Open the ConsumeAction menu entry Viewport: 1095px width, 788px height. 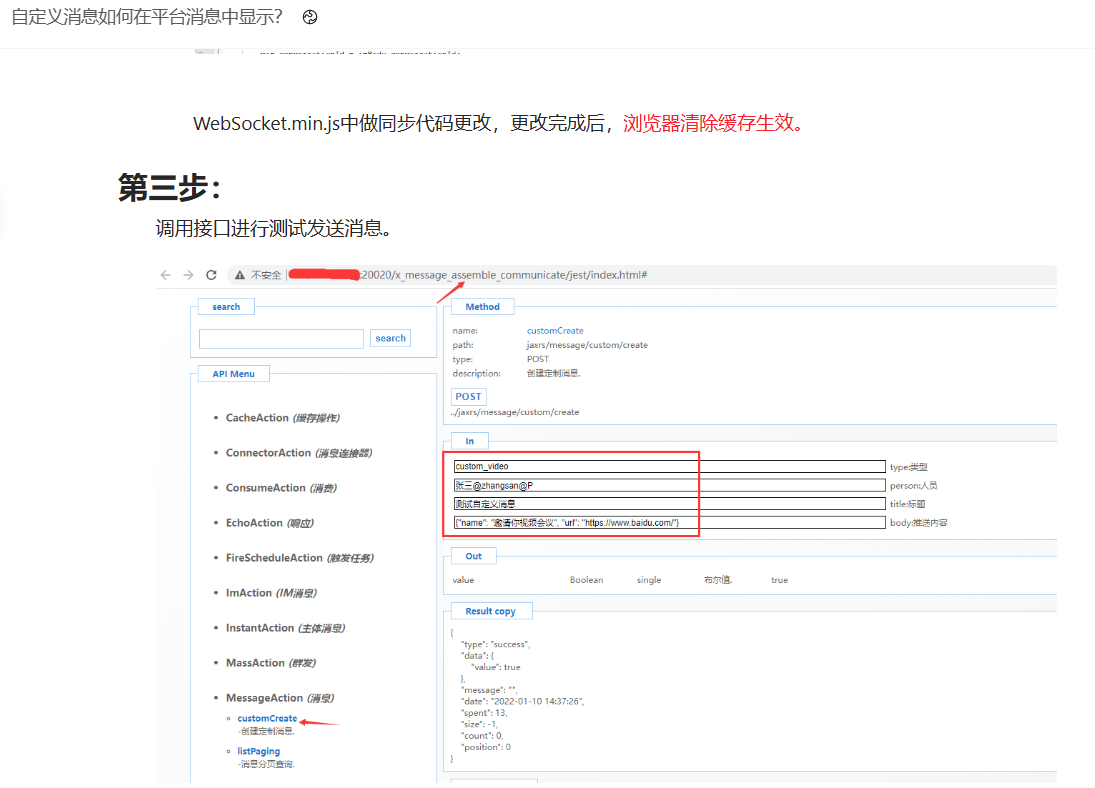pos(281,488)
